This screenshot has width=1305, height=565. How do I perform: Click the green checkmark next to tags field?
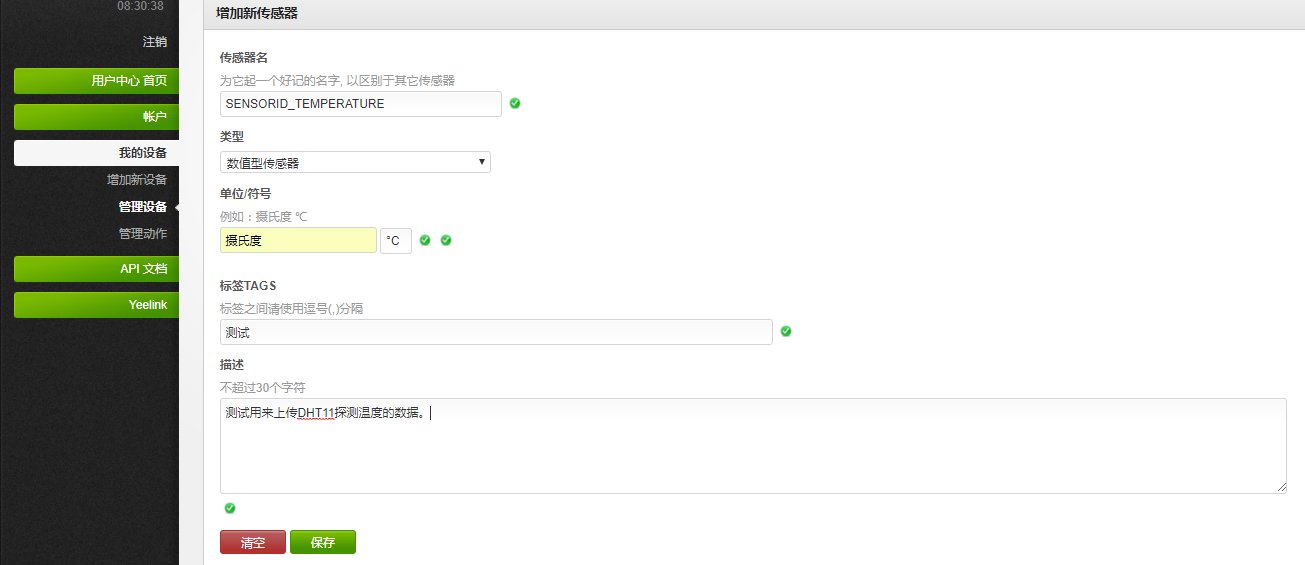point(786,331)
